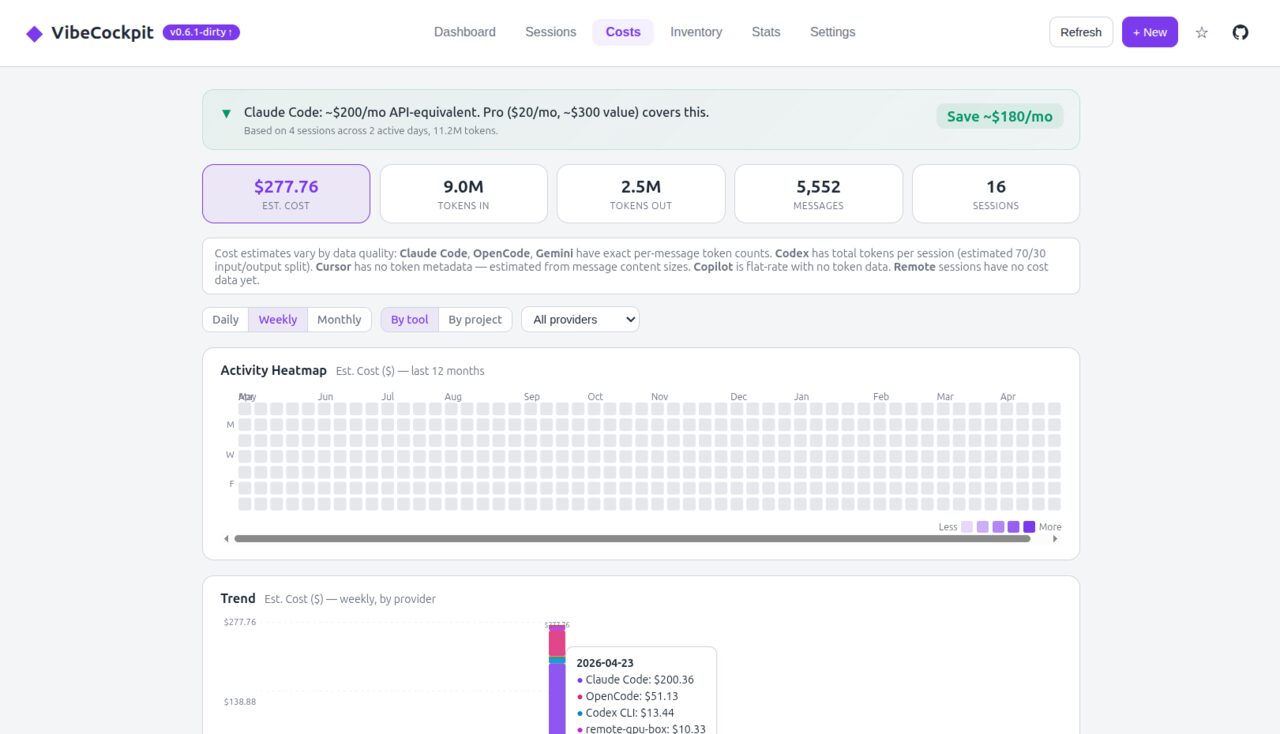Screen dimensions: 1280x734
Task: Open the Inventory page
Action: (x=696, y=32)
